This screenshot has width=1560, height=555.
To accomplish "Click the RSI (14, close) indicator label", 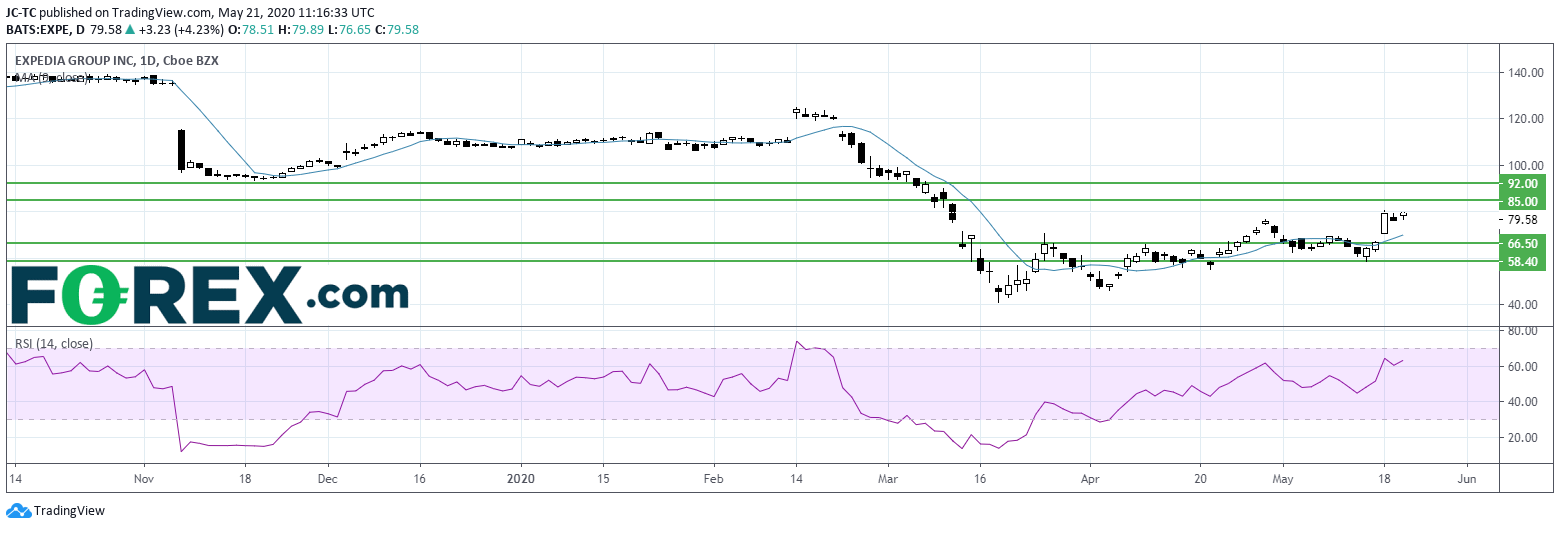I will 53,344.
